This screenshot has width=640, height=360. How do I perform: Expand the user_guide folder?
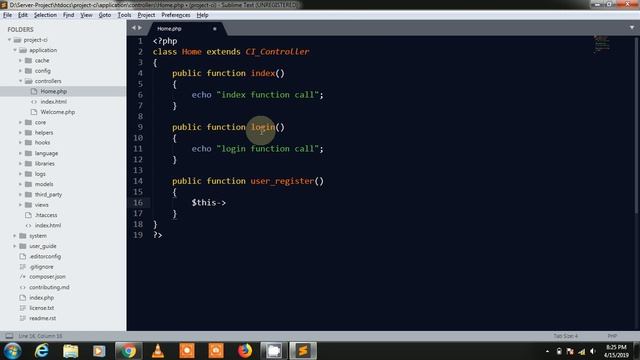coord(15,246)
